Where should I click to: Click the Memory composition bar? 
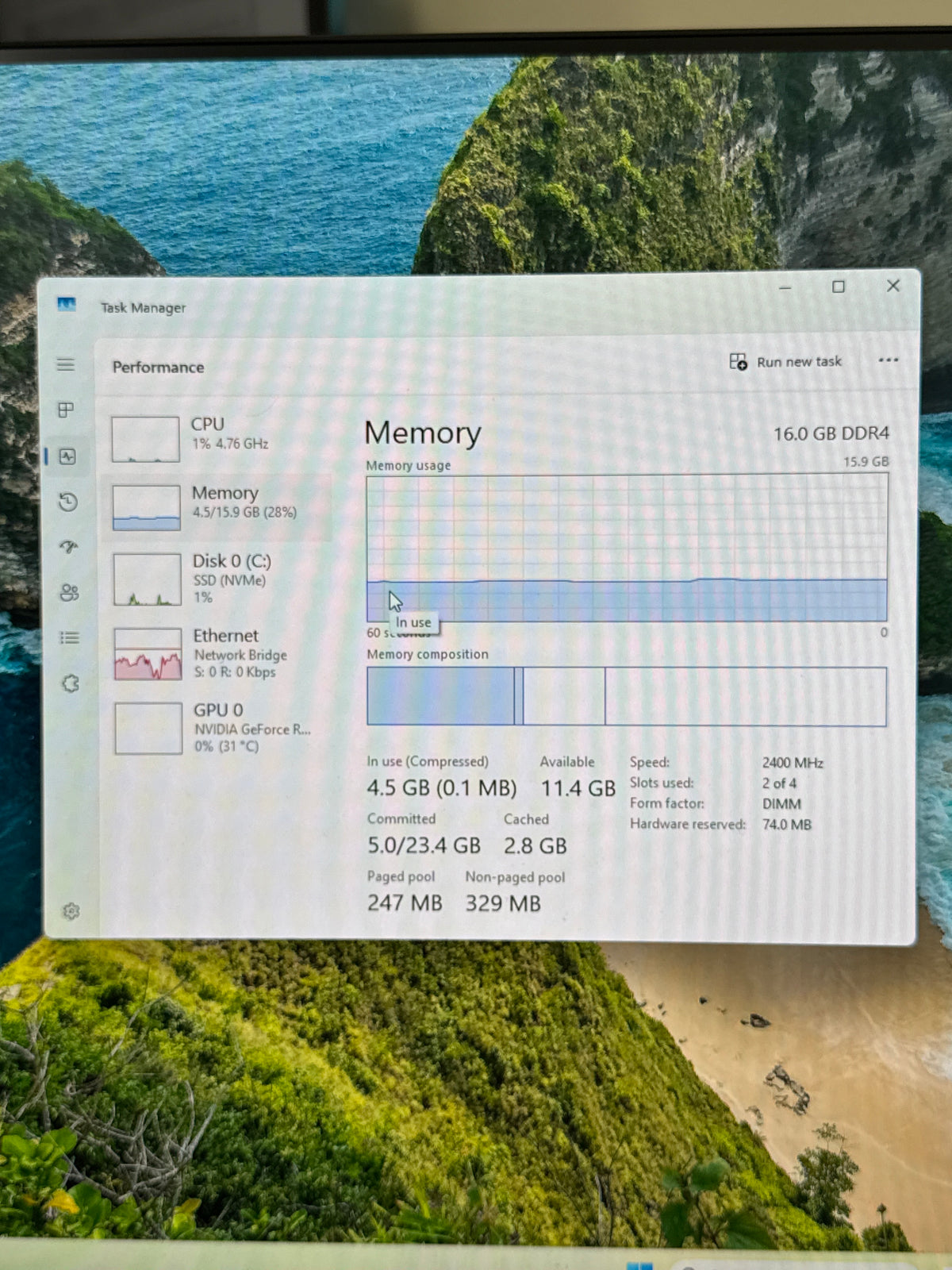point(627,696)
